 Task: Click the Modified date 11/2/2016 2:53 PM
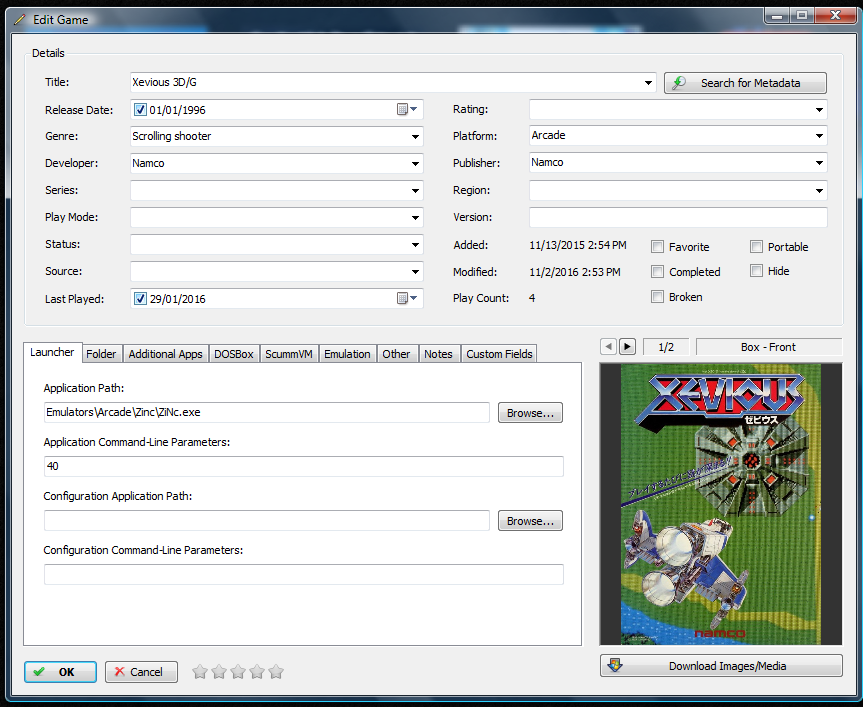575,272
